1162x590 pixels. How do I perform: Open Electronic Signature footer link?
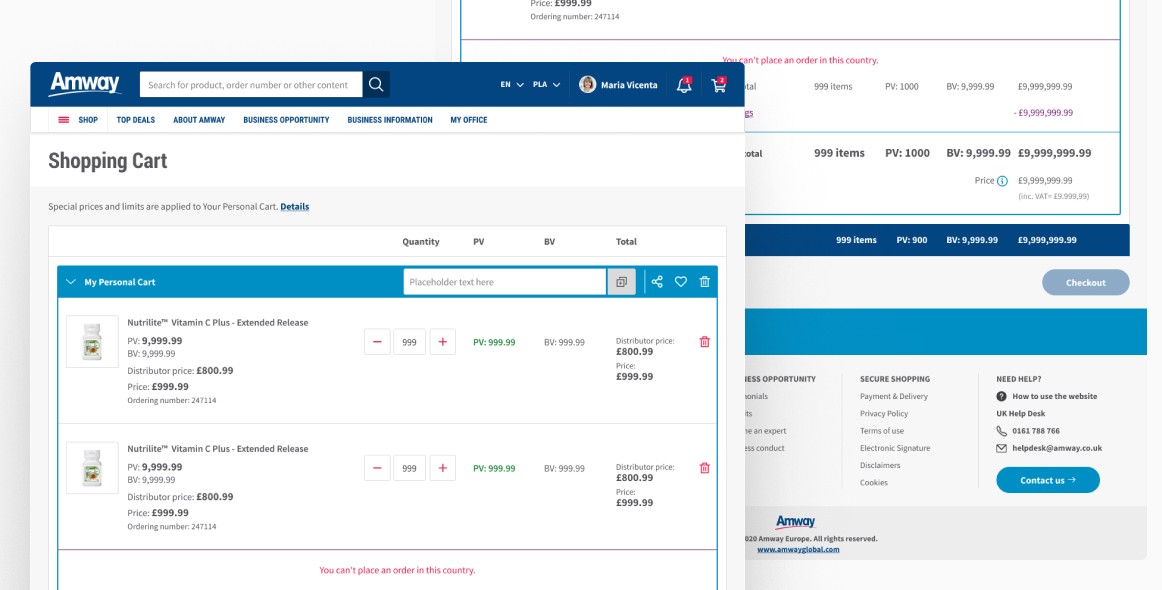point(895,448)
